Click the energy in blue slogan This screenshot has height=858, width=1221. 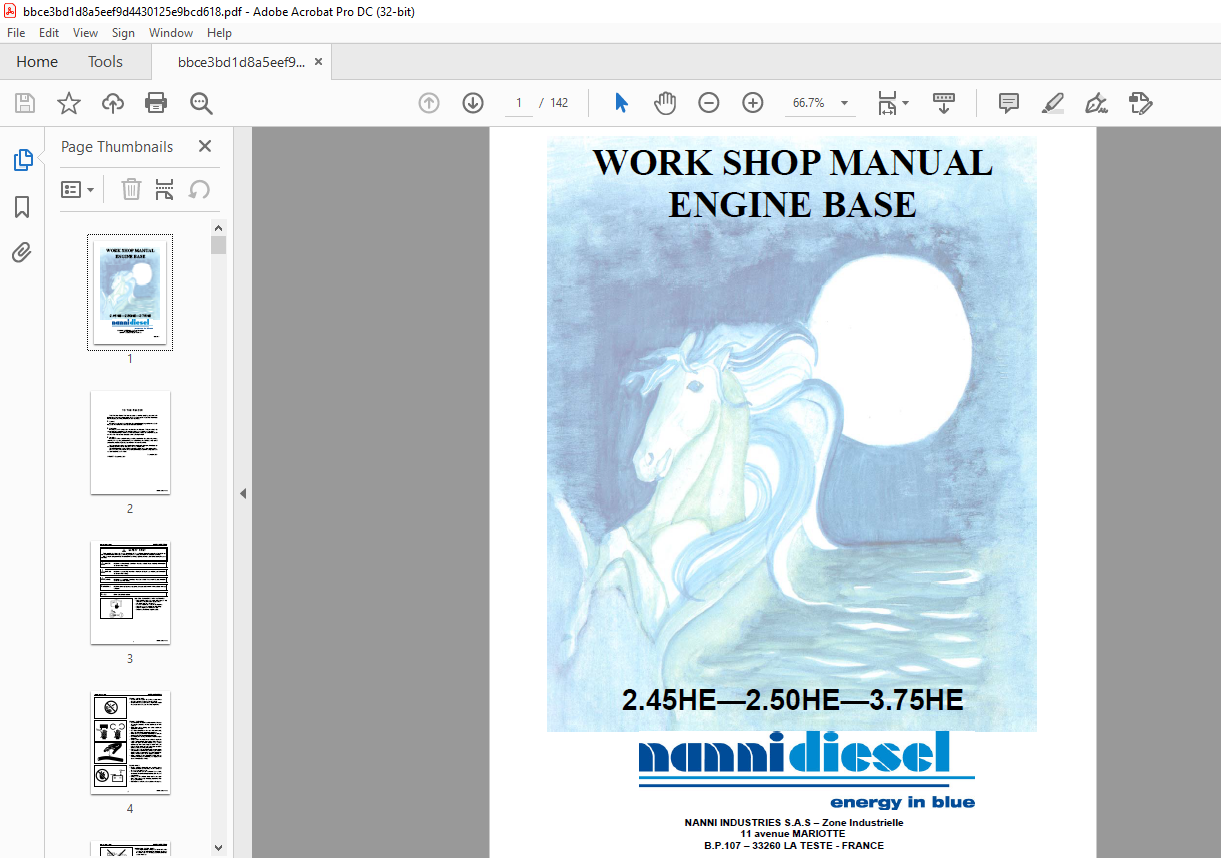coord(902,802)
